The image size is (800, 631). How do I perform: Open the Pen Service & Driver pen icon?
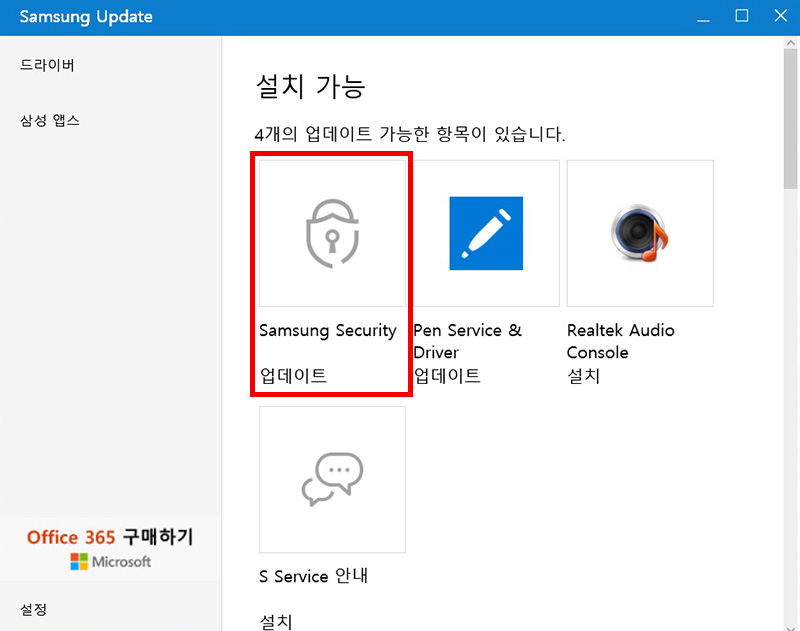486,234
